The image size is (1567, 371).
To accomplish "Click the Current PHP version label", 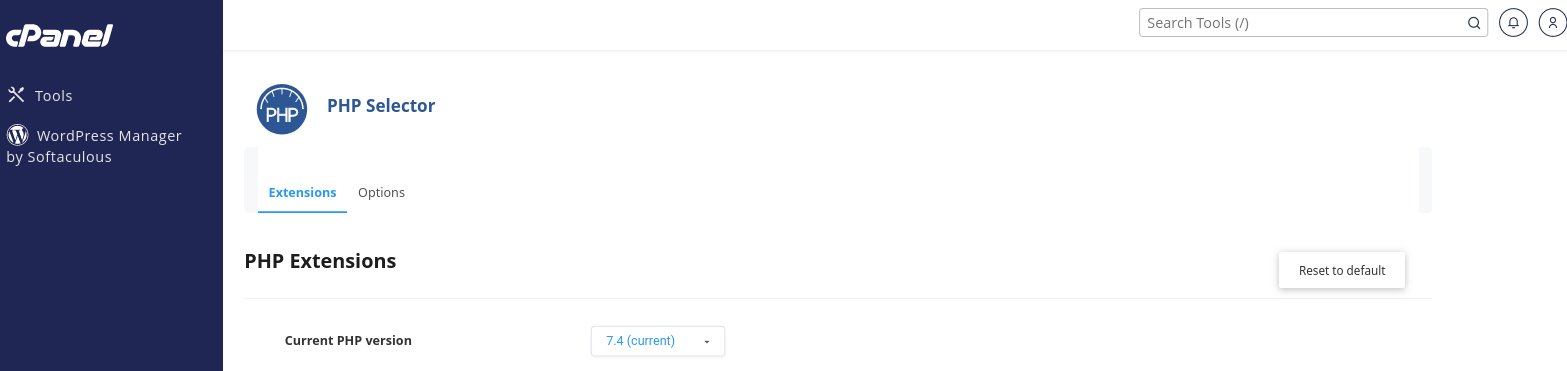I will pyautogui.click(x=348, y=340).
